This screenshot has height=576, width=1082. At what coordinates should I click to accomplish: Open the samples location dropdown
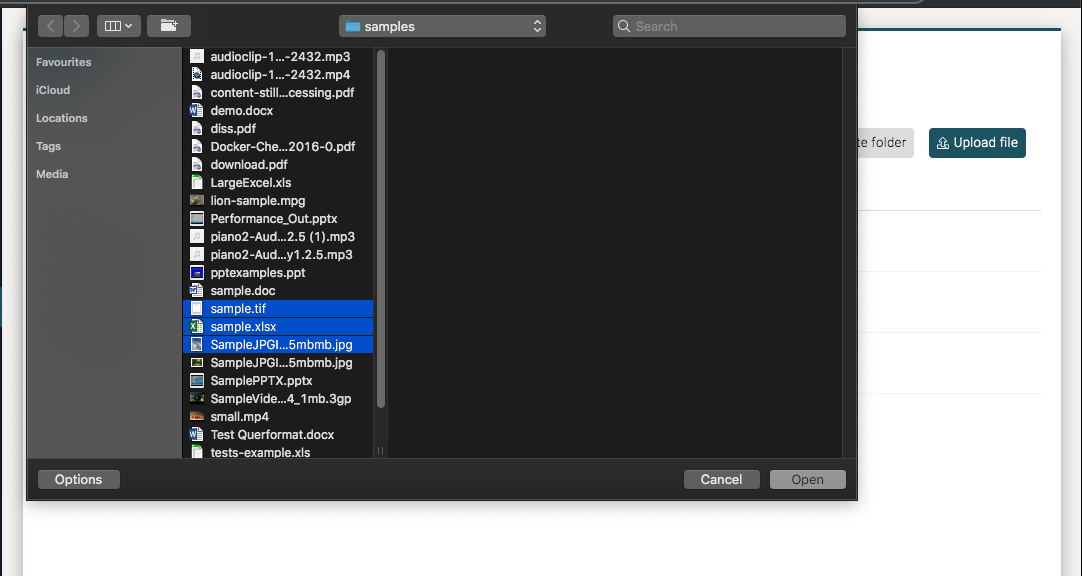click(442, 25)
